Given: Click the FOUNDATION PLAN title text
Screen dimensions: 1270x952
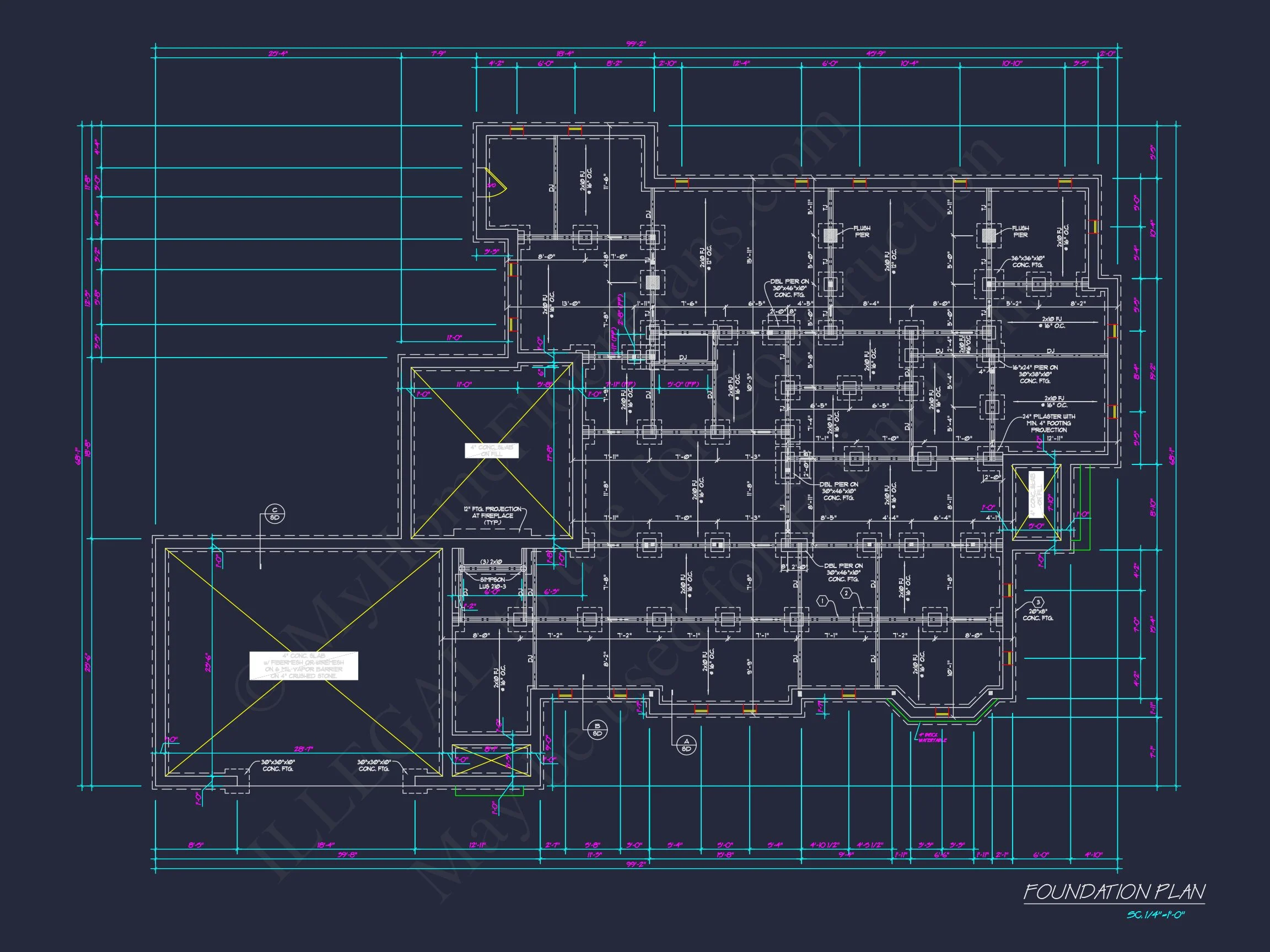Looking at the screenshot, I should (1114, 892).
